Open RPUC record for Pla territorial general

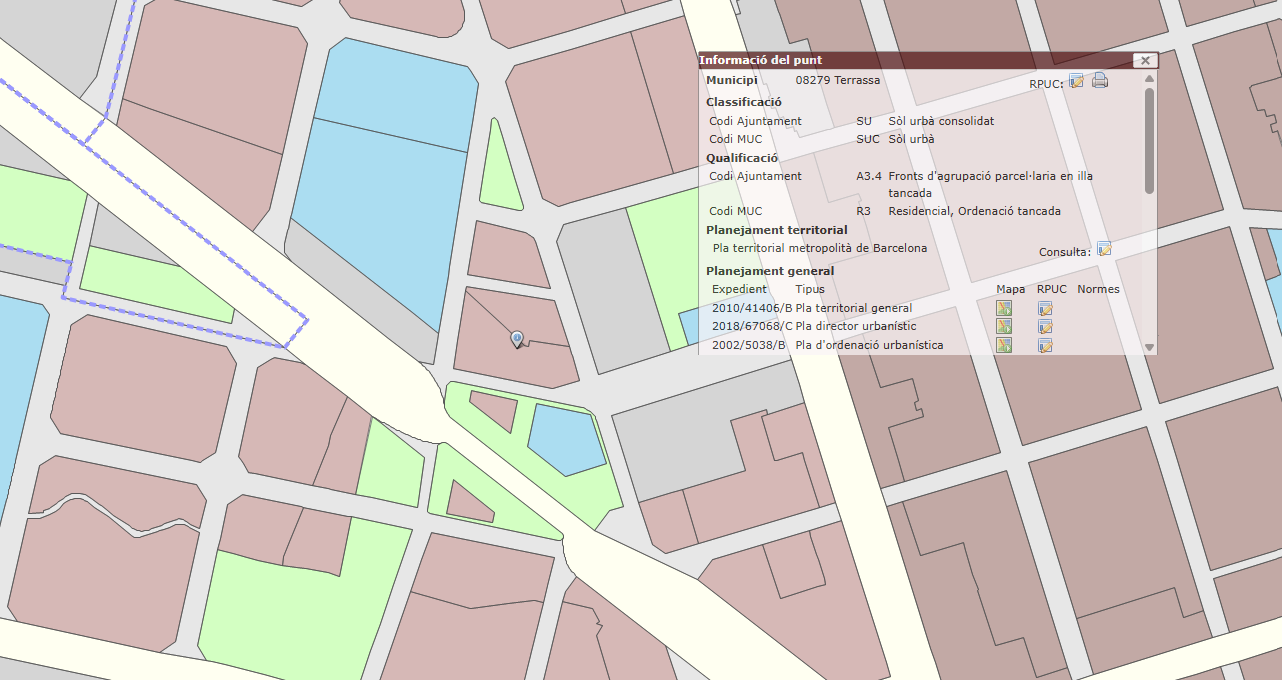[x=1045, y=308]
